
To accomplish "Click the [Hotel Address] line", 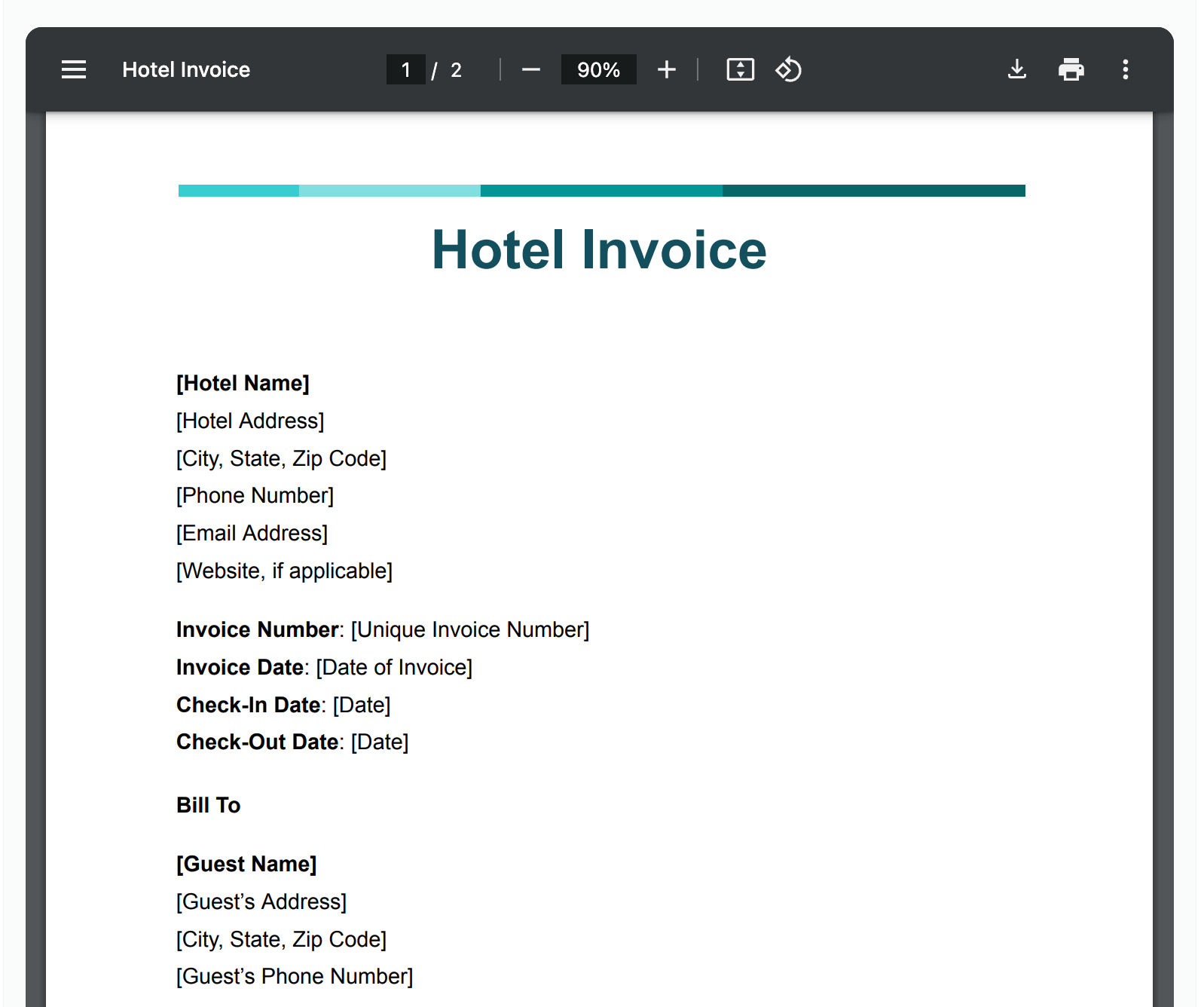I will [250, 421].
